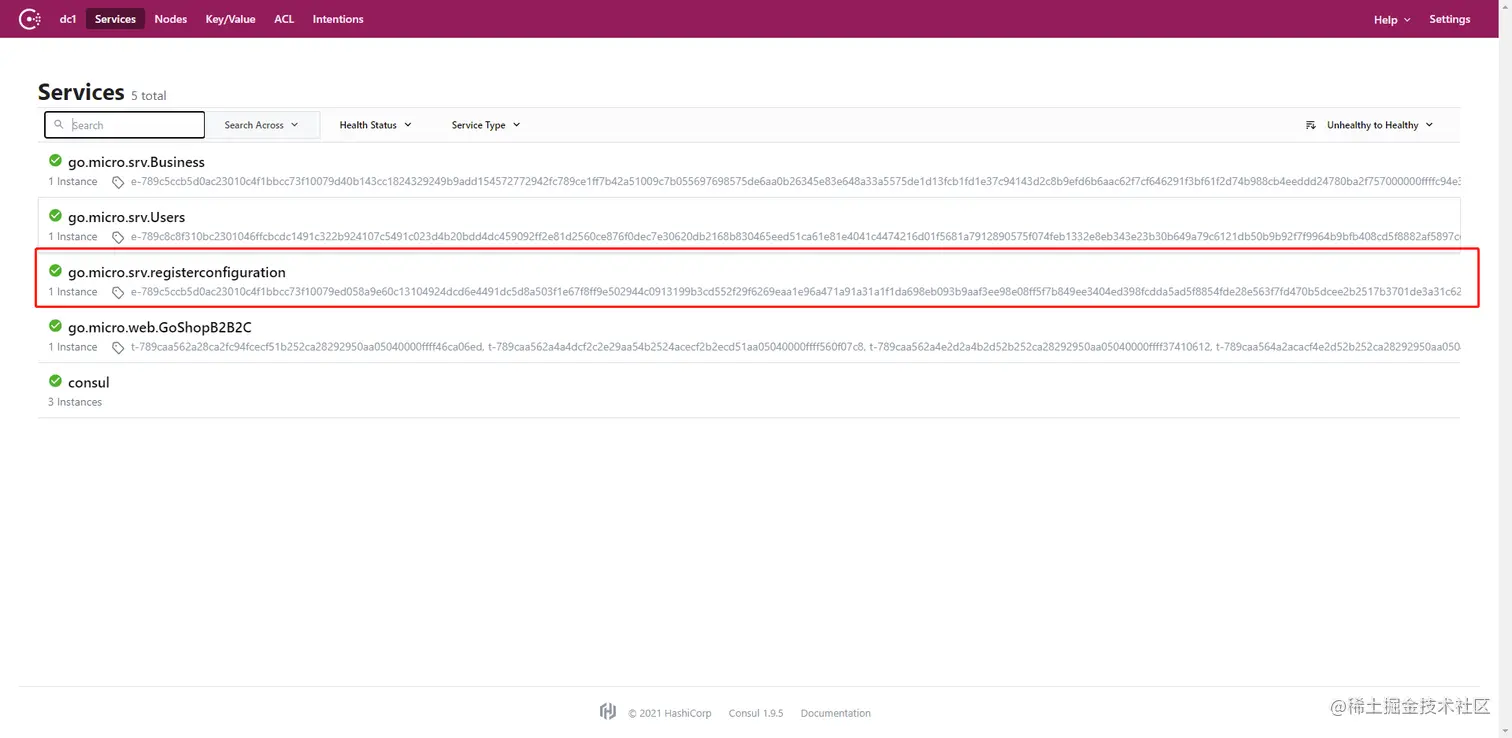Click '3 Instances' under consul
The height and width of the screenshot is (738, 1512).
tap(75, 402)
